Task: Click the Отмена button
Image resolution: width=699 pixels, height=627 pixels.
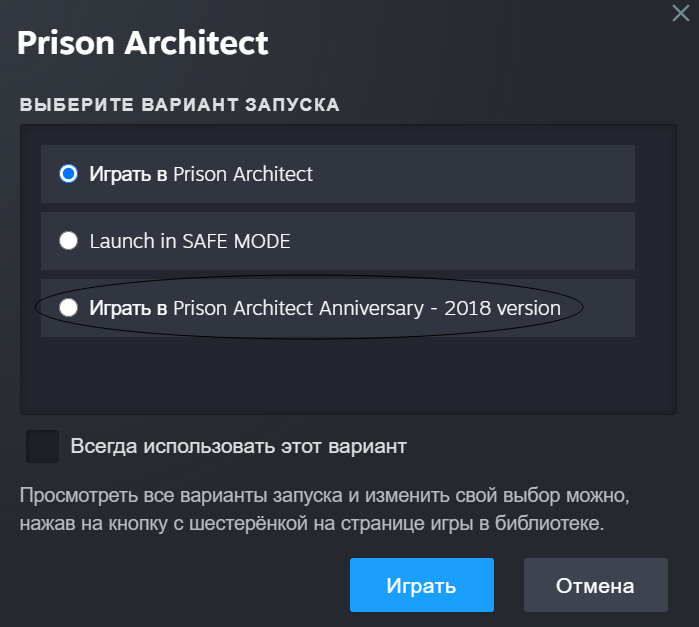Action: click(x=596, y=585)
